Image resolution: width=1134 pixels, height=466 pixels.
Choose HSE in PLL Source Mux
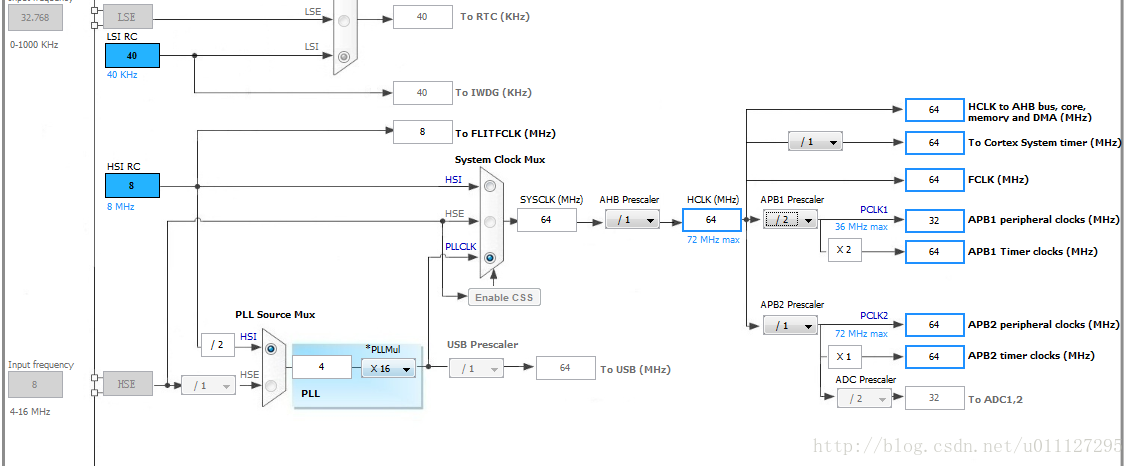point(271,385)
